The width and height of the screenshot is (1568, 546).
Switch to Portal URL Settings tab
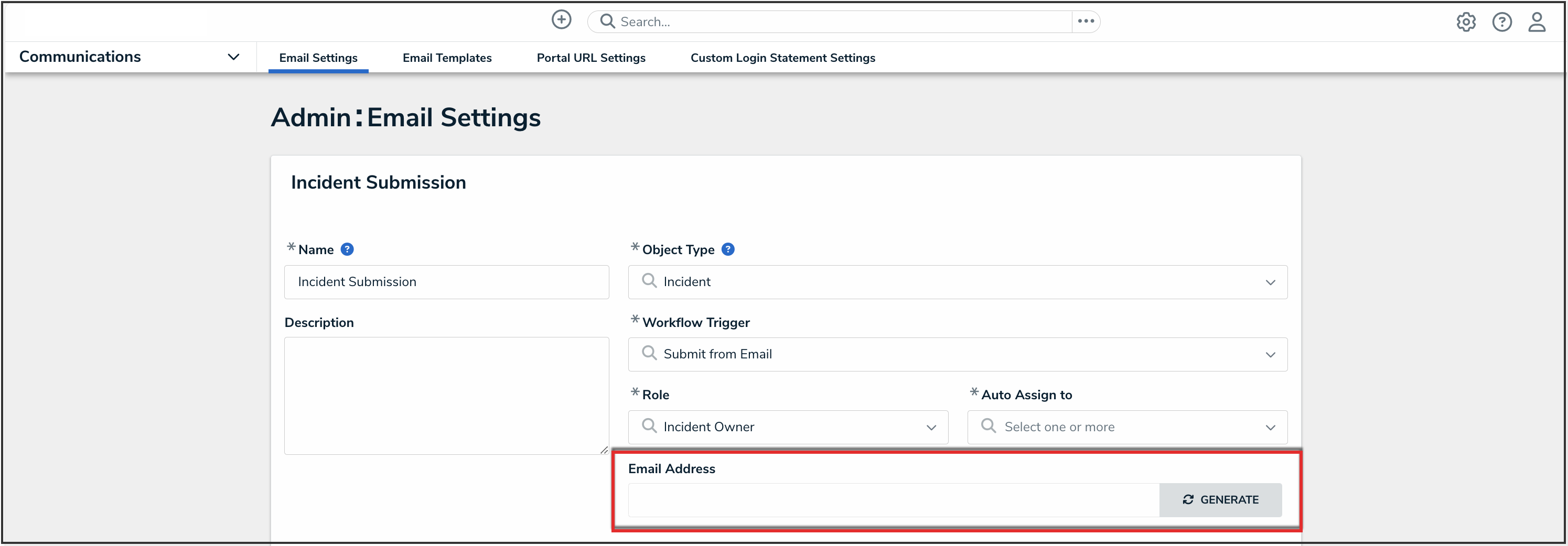[590, 58]
